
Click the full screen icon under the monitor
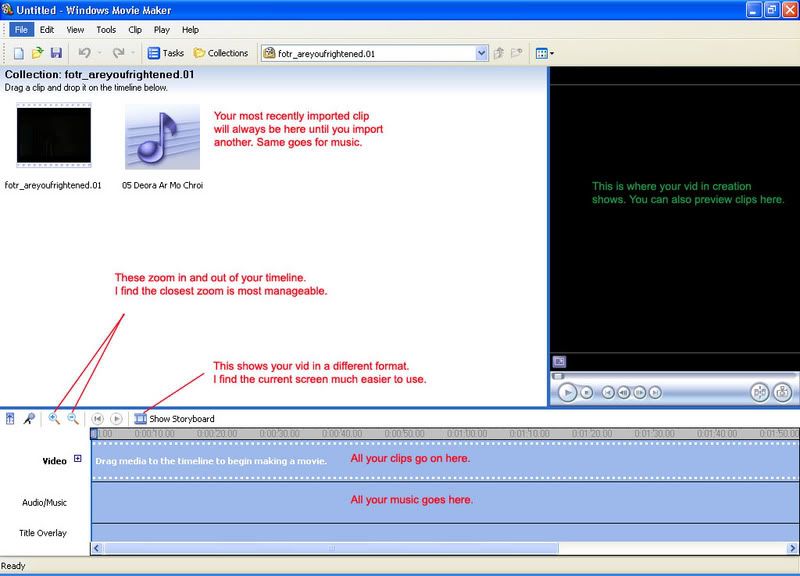click(x=559, y=362)
